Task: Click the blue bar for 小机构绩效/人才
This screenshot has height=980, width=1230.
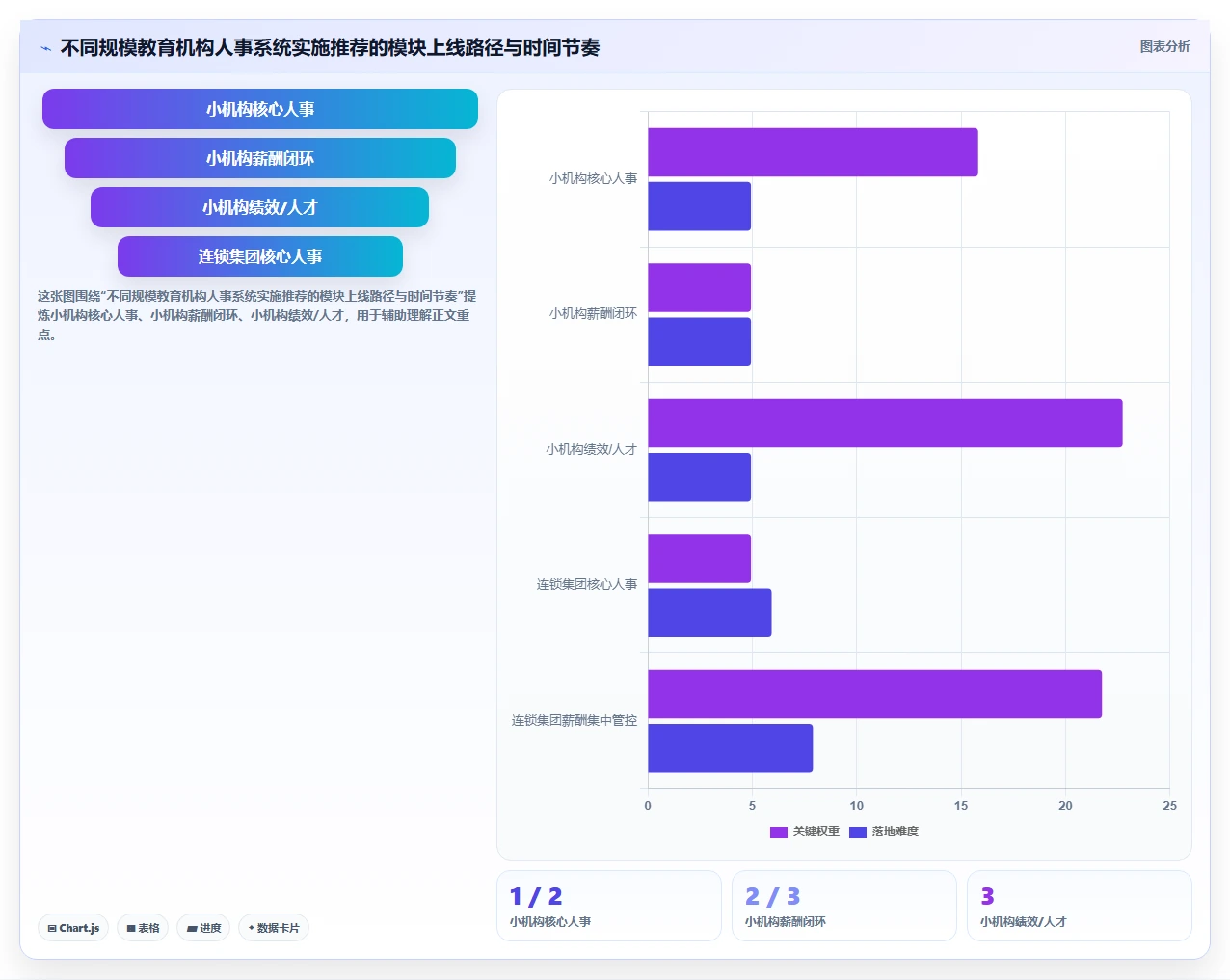Action: [699, 477]
